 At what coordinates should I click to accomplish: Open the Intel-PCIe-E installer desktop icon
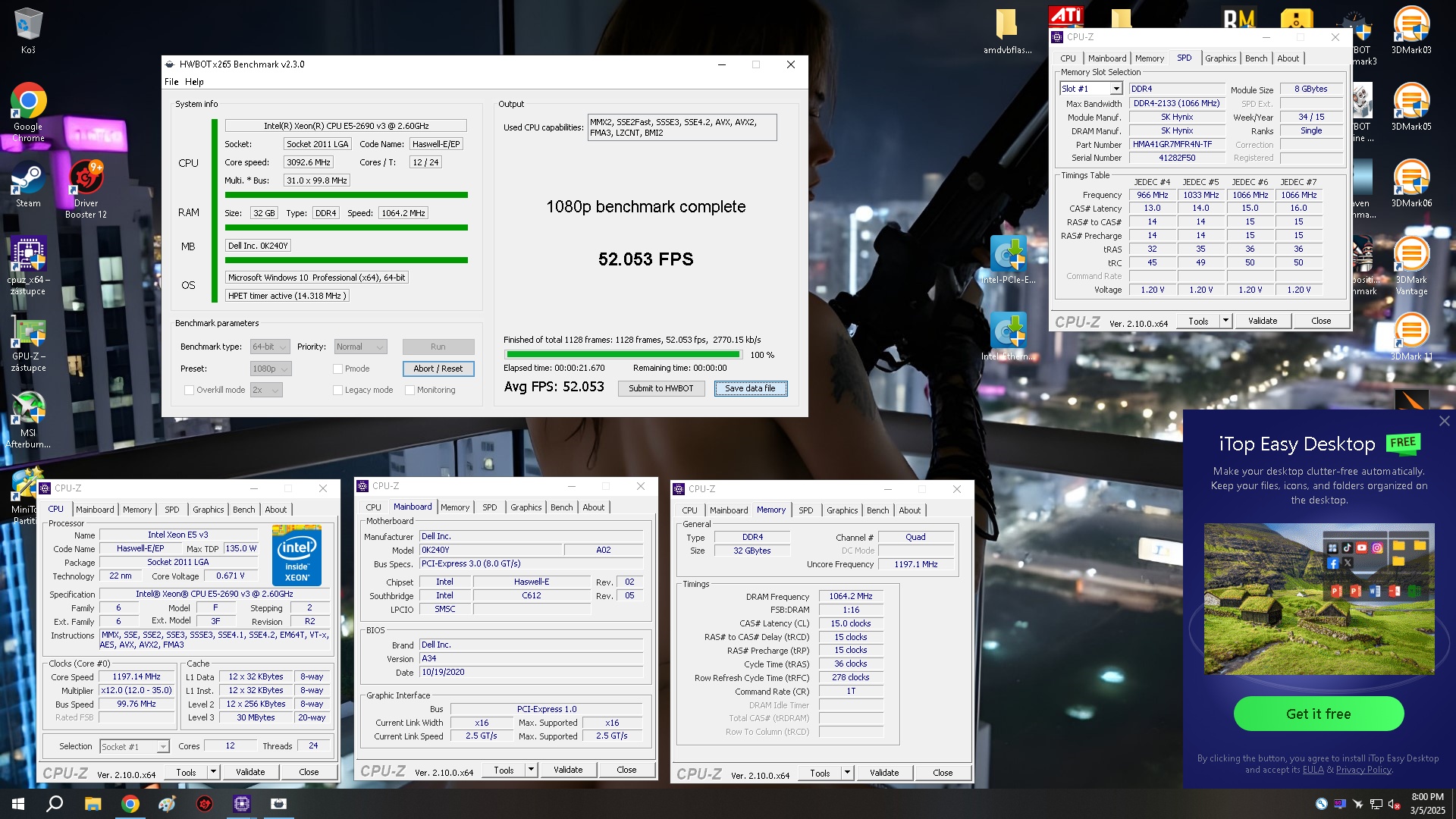coord(1008,260)
